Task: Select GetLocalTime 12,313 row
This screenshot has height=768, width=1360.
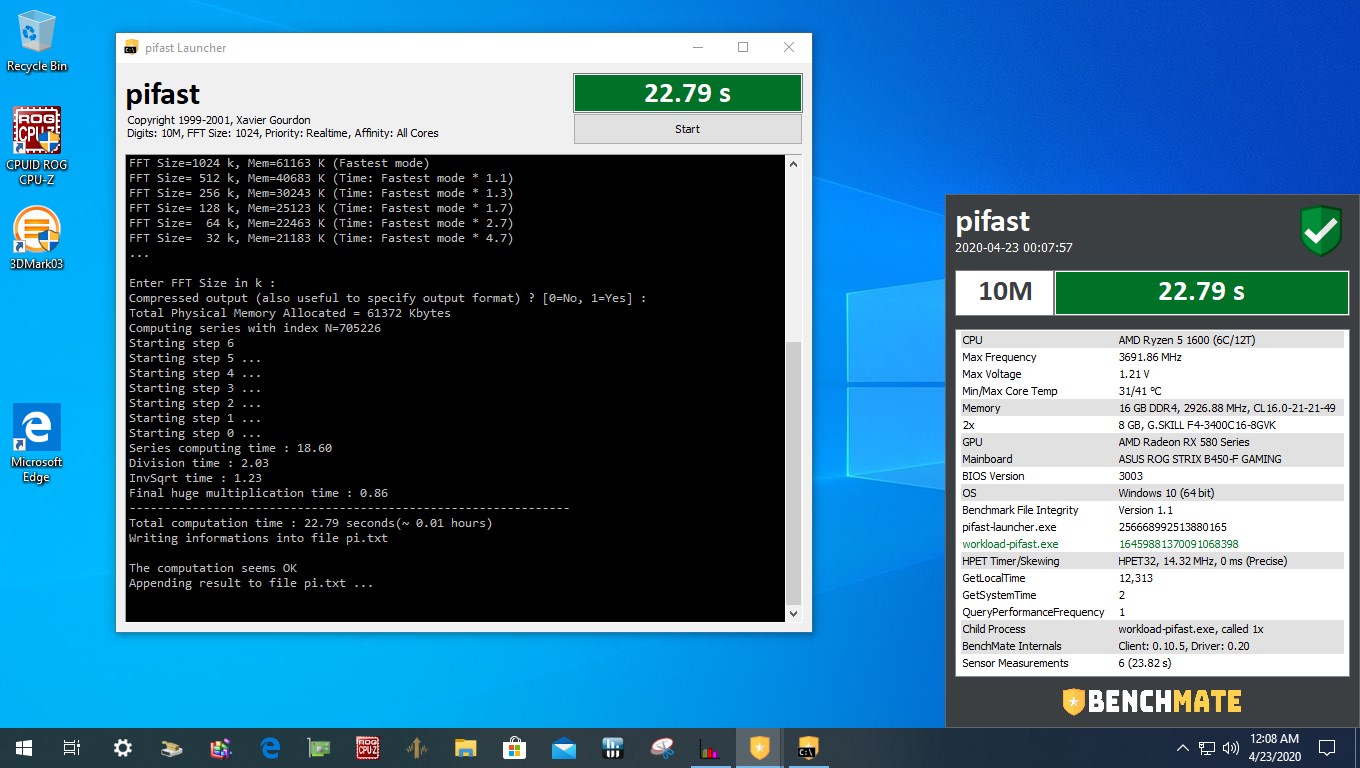Action: point(1151,578)
